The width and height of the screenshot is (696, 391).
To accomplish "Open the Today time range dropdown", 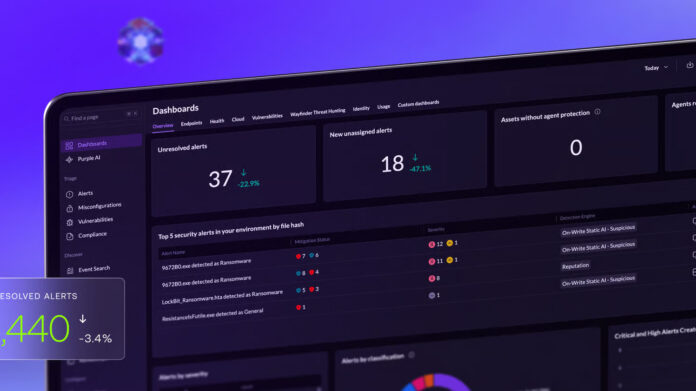I will tap(656, 68).
